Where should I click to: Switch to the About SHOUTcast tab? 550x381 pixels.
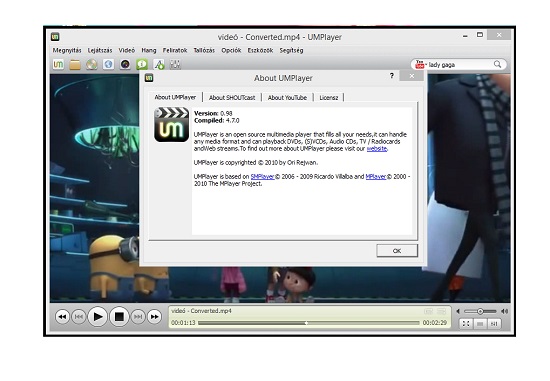(x=232, y=98)
